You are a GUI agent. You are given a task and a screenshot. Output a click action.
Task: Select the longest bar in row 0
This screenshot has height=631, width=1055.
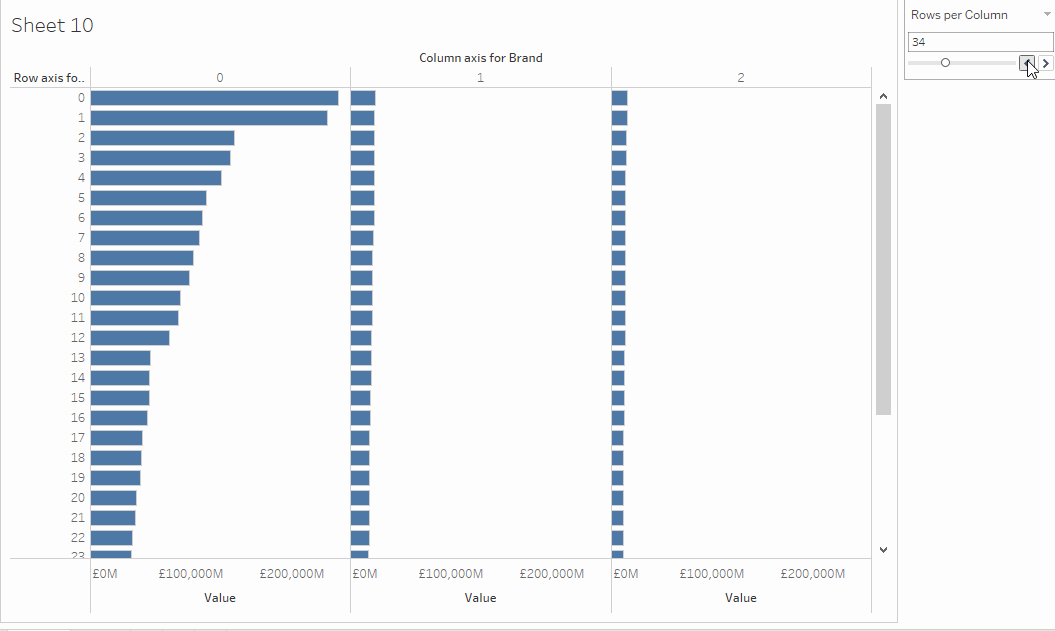[x=214, y=98]
